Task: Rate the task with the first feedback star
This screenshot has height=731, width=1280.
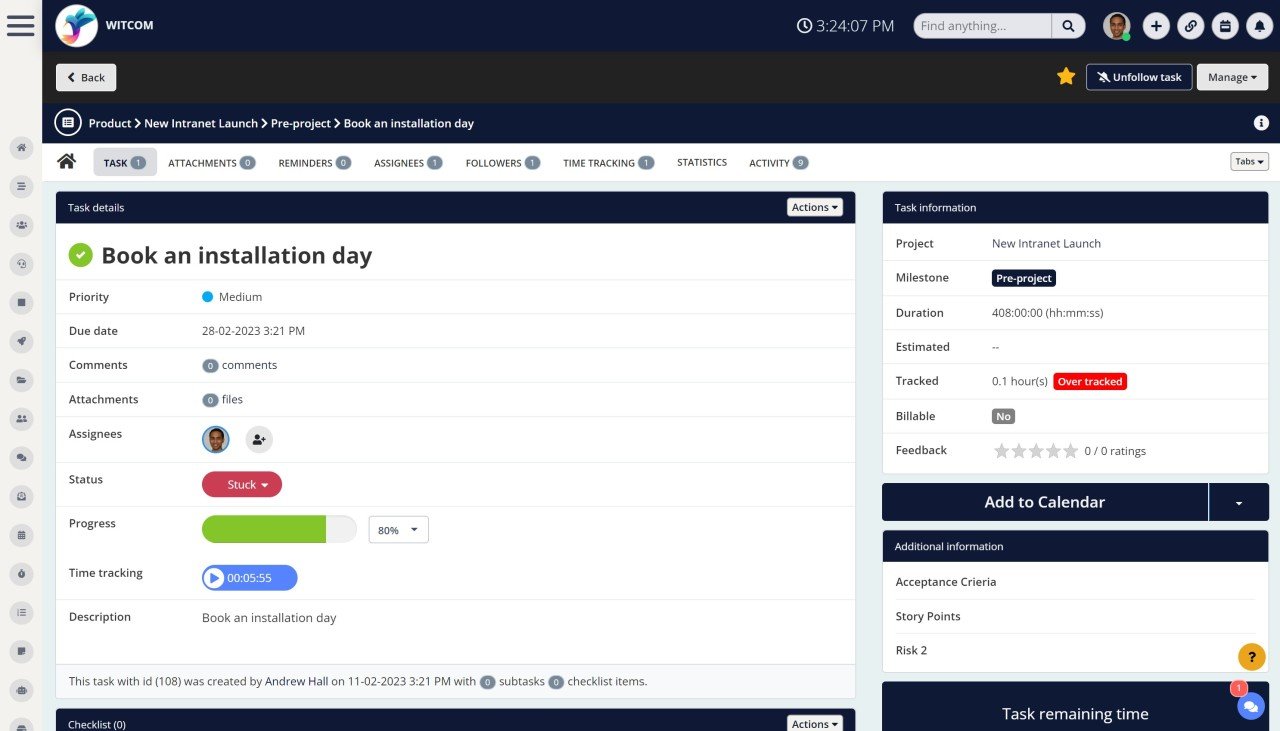Action: 1002,451
